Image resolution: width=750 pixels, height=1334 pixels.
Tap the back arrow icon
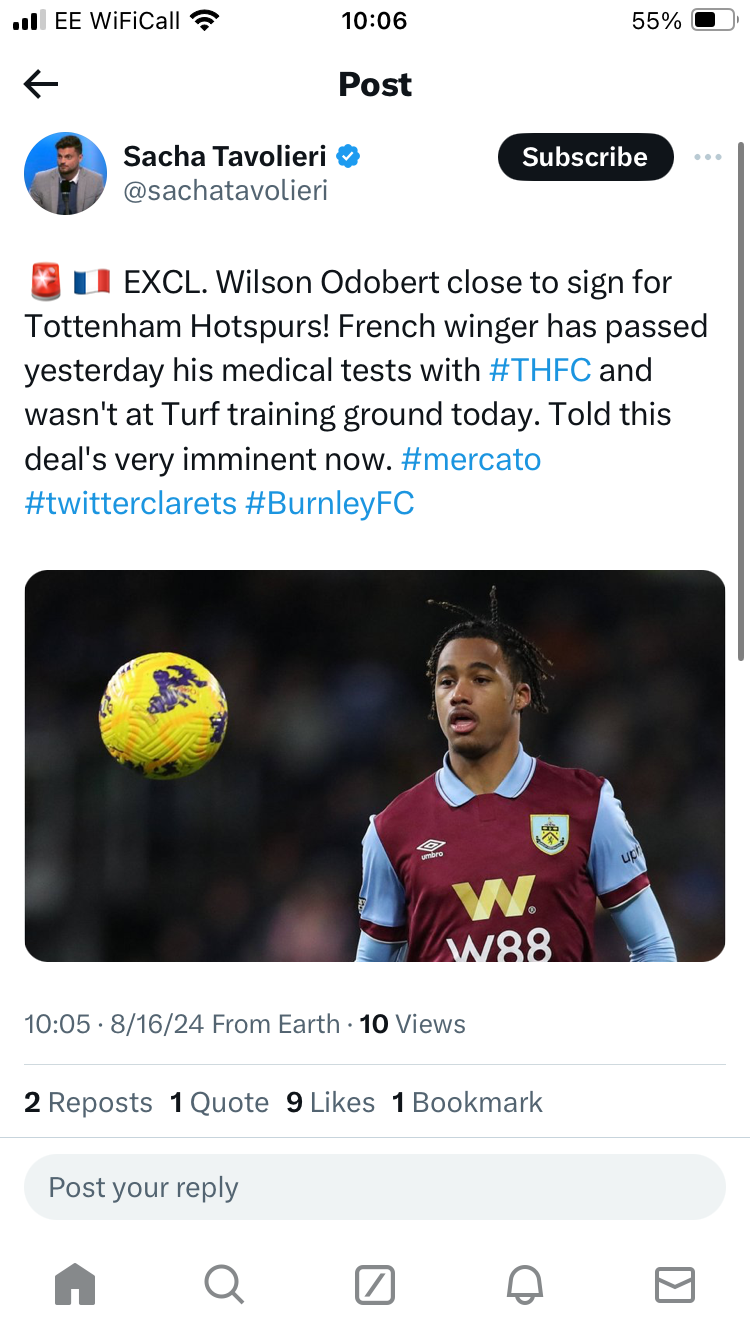[41, 85]
